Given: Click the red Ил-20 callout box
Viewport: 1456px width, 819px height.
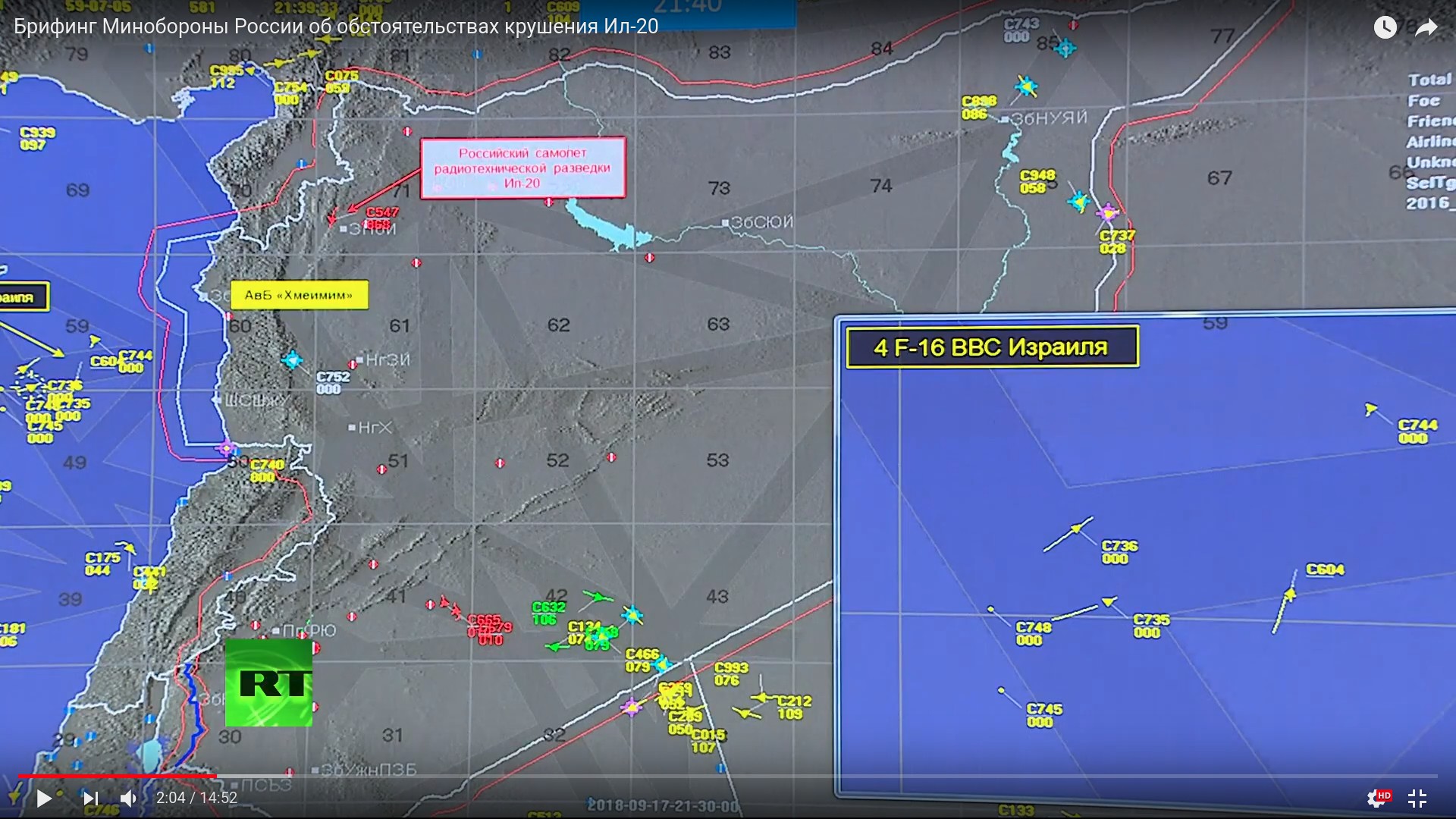Looking at the screenshot, I should click(x=522, y=168).
